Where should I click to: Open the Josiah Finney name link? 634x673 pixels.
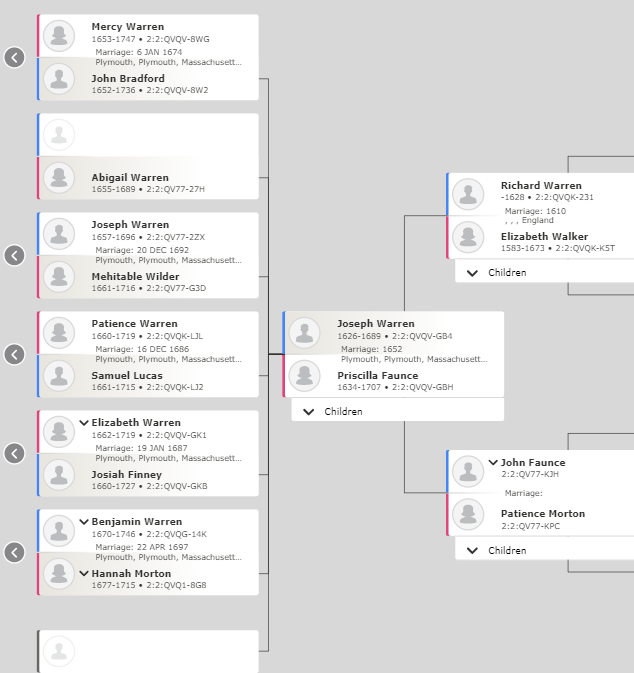(x=127, y=474)
